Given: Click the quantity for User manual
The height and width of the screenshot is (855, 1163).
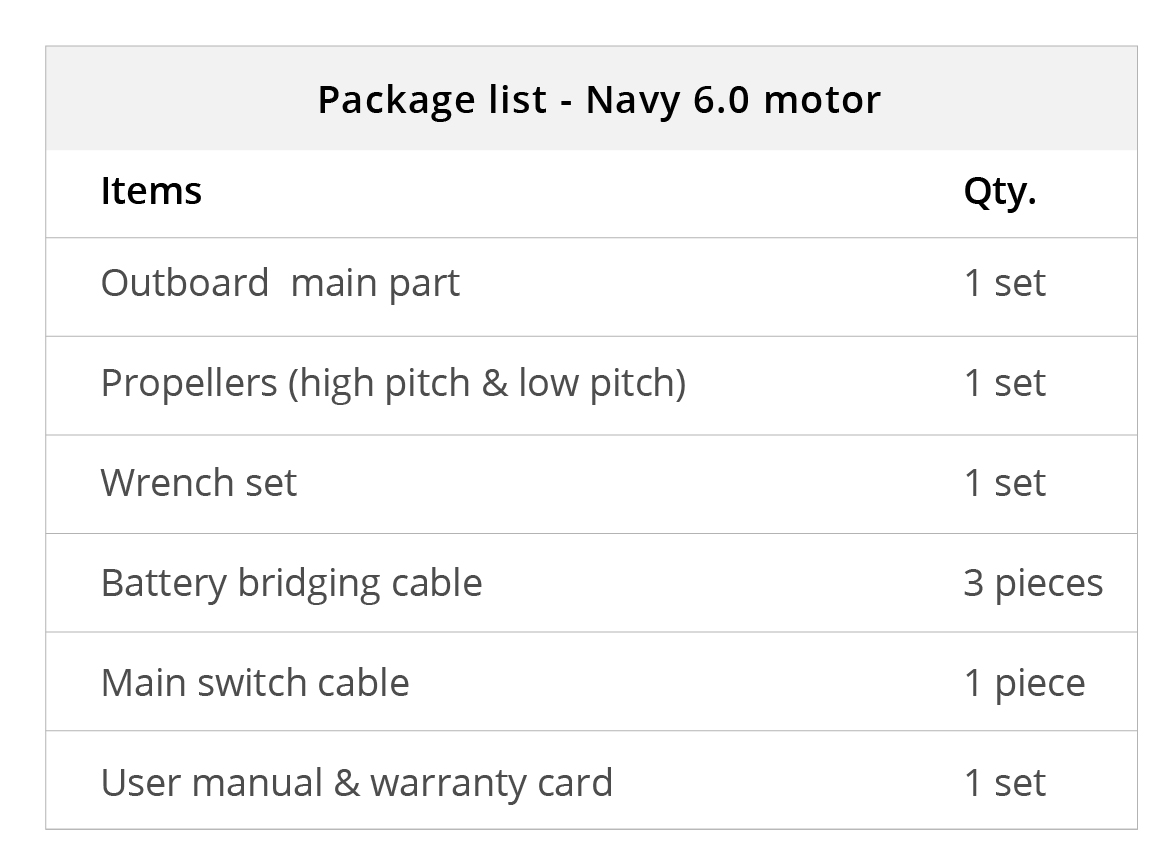Looking at the screenshot, I should pyautogui.click(x=1004, y=783).
